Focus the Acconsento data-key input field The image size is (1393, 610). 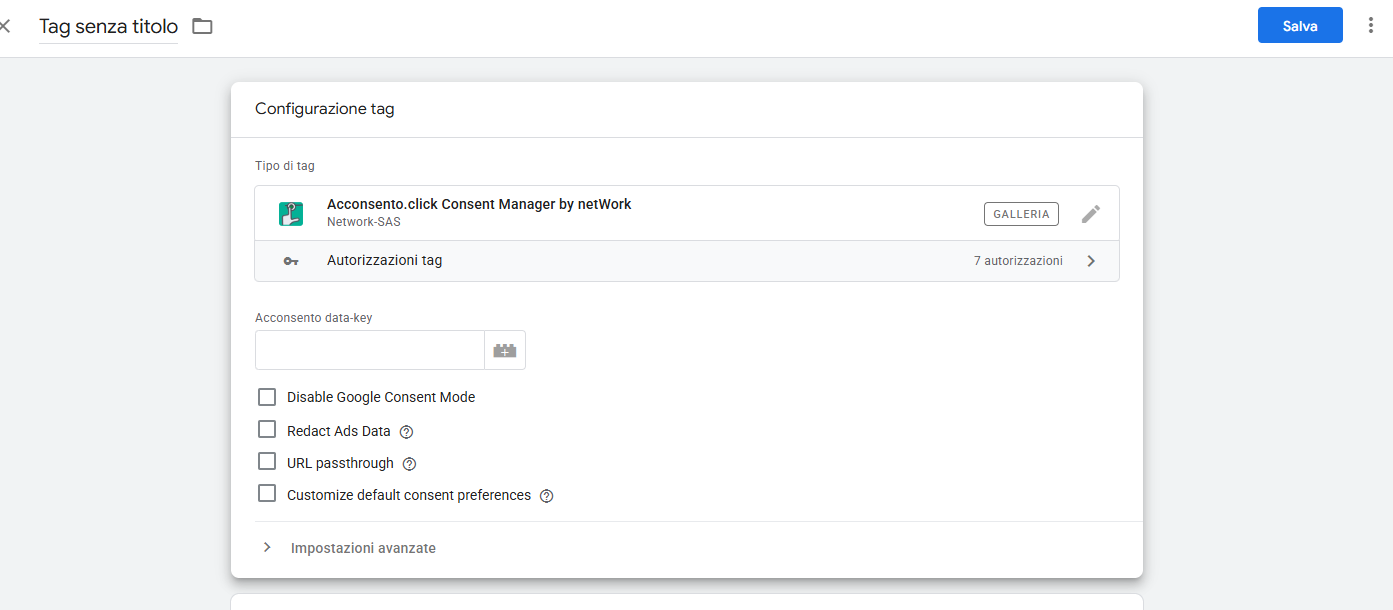370,350
